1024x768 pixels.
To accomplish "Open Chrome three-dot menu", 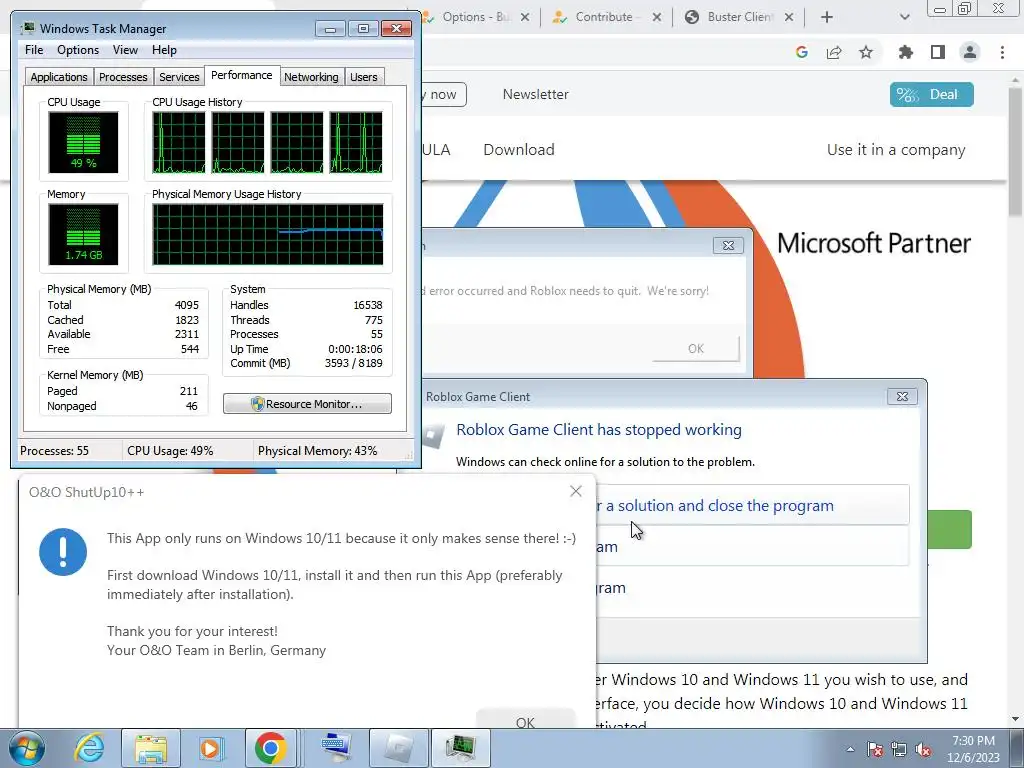I will (x=1002, y=53).
